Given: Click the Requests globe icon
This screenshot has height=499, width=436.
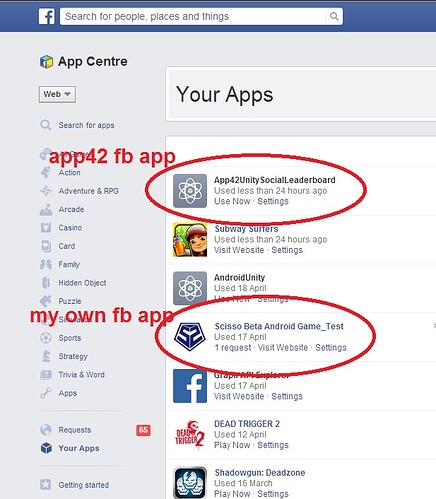Looking at the screenshot, I should [x=46, y=430].
